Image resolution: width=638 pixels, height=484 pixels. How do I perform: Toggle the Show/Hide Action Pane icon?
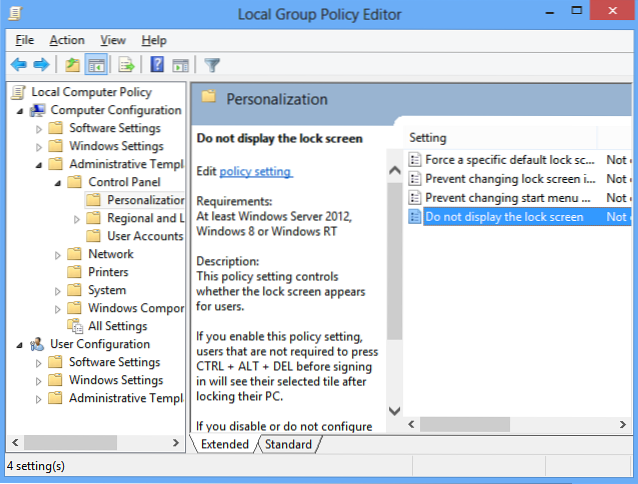point(180,65)
